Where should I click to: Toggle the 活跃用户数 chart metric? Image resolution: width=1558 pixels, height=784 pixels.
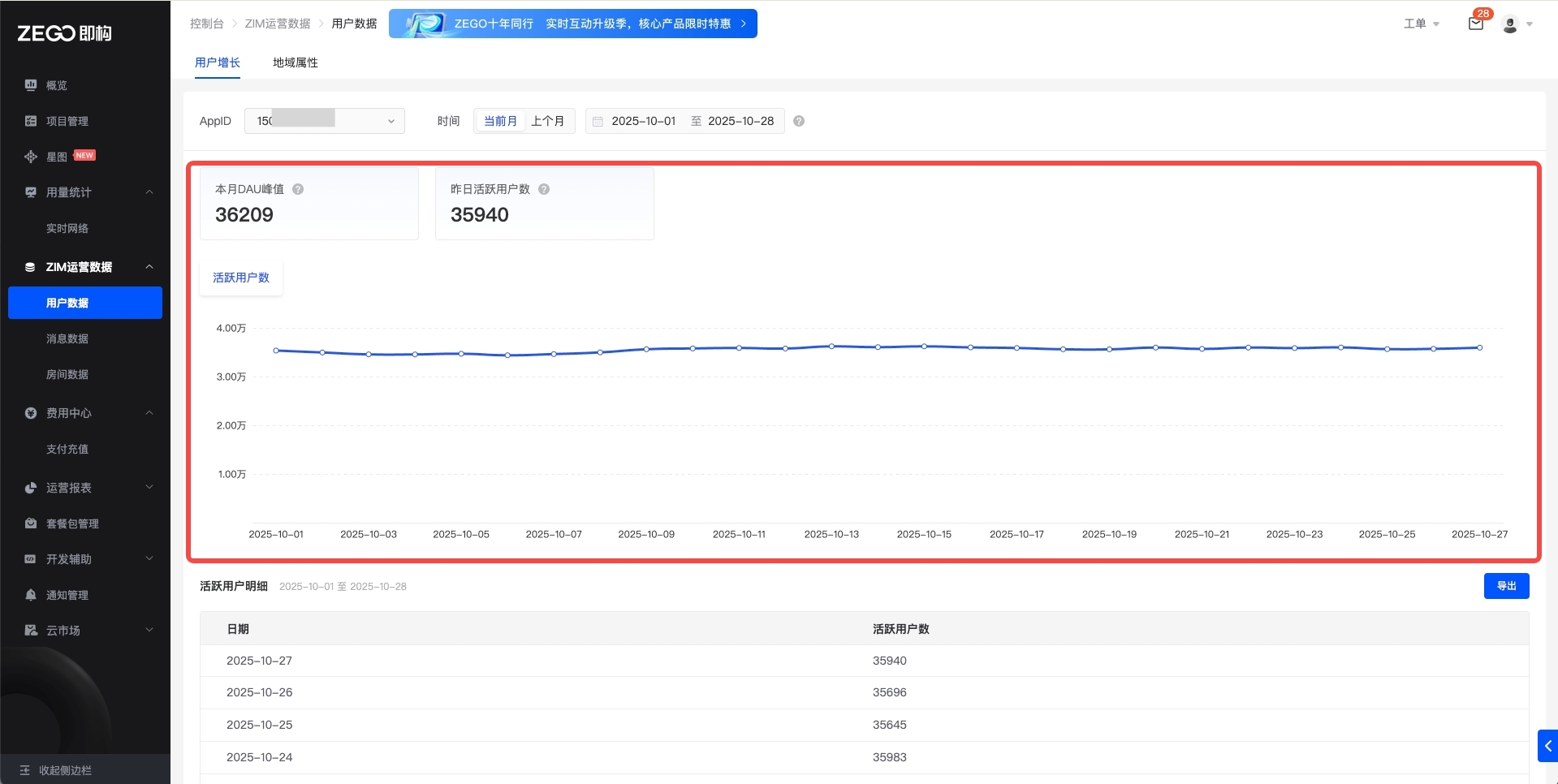coord(241,278)
